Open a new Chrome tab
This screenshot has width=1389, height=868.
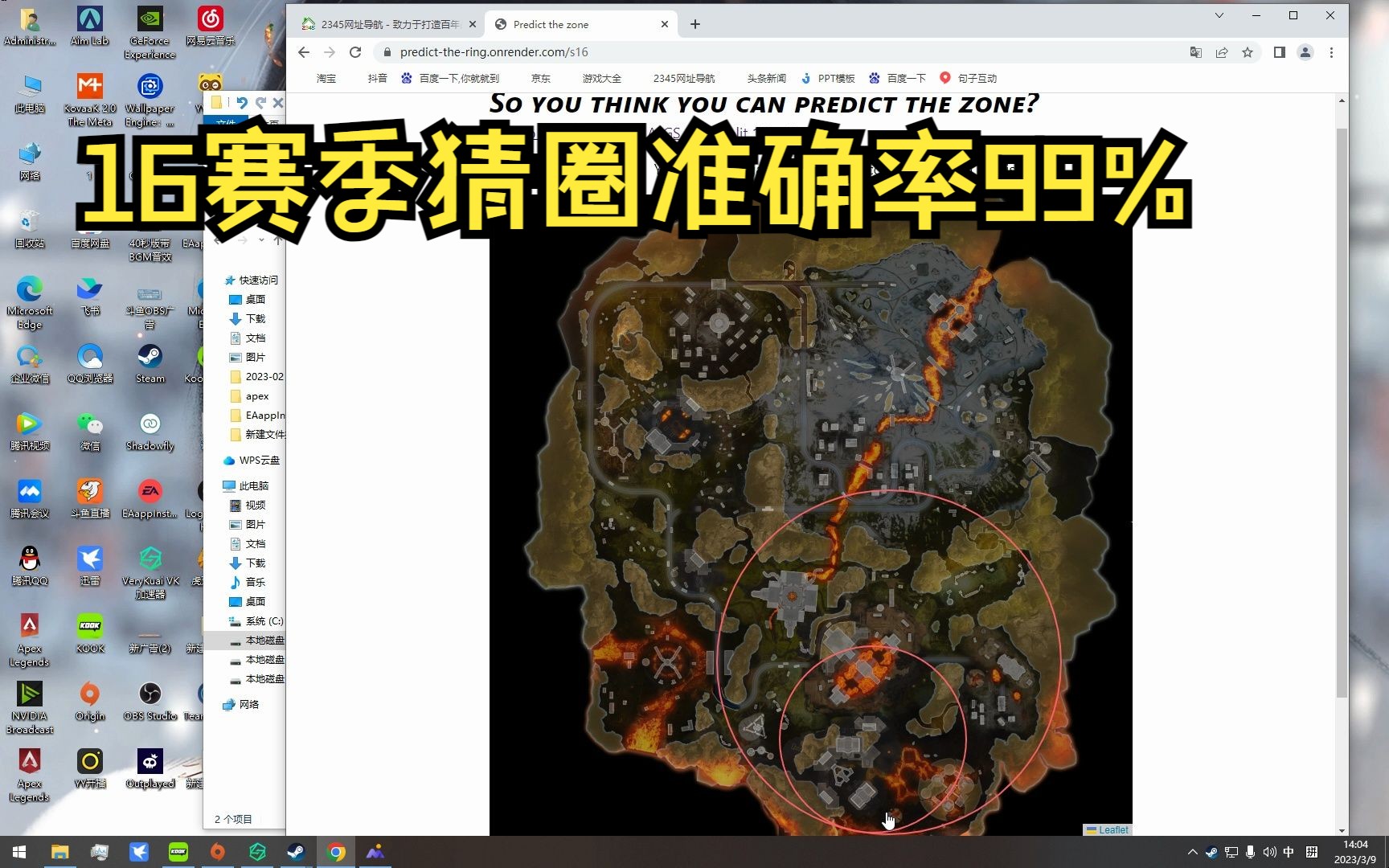pyautogui.click(x=695, y=24)
